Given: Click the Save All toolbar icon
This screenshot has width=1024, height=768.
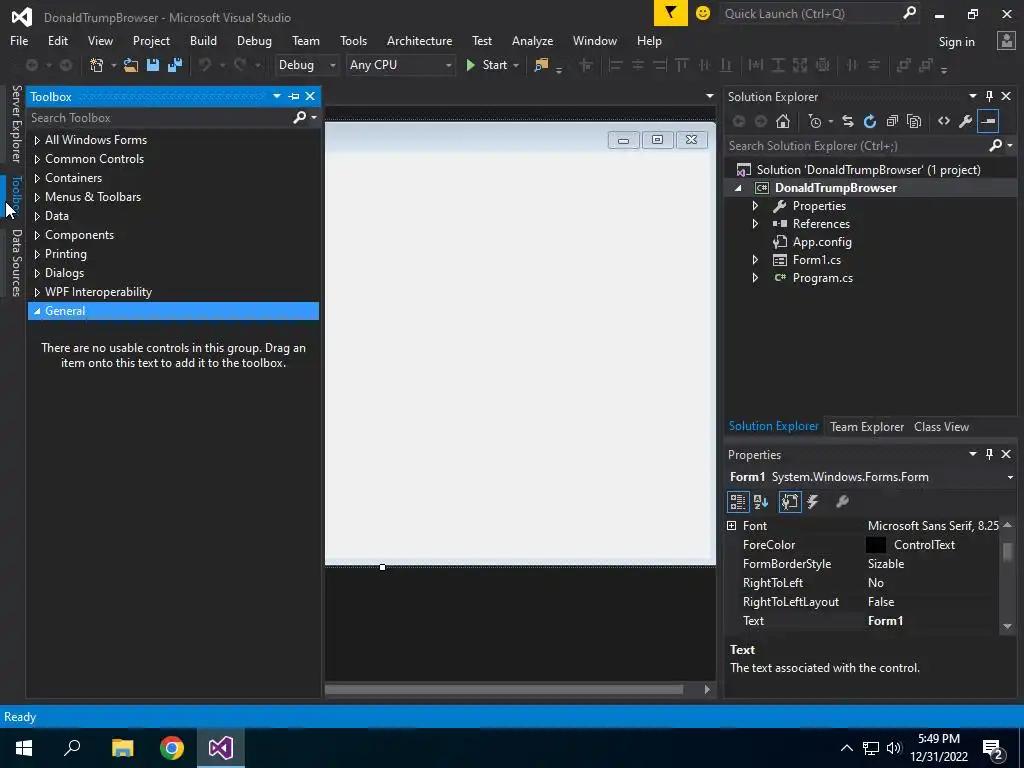Looking at the screenshot, I should (175, 65).
